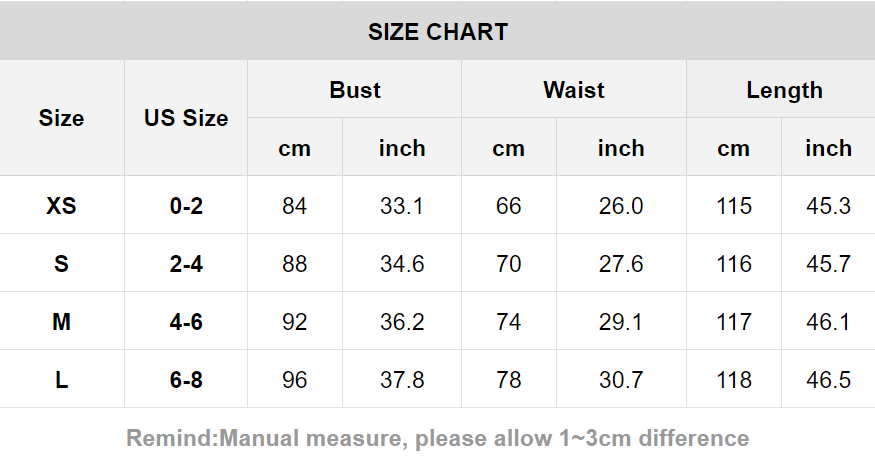Select the 34.6 inch bust value
The image size is (875, 463).
tap(402, 264)
